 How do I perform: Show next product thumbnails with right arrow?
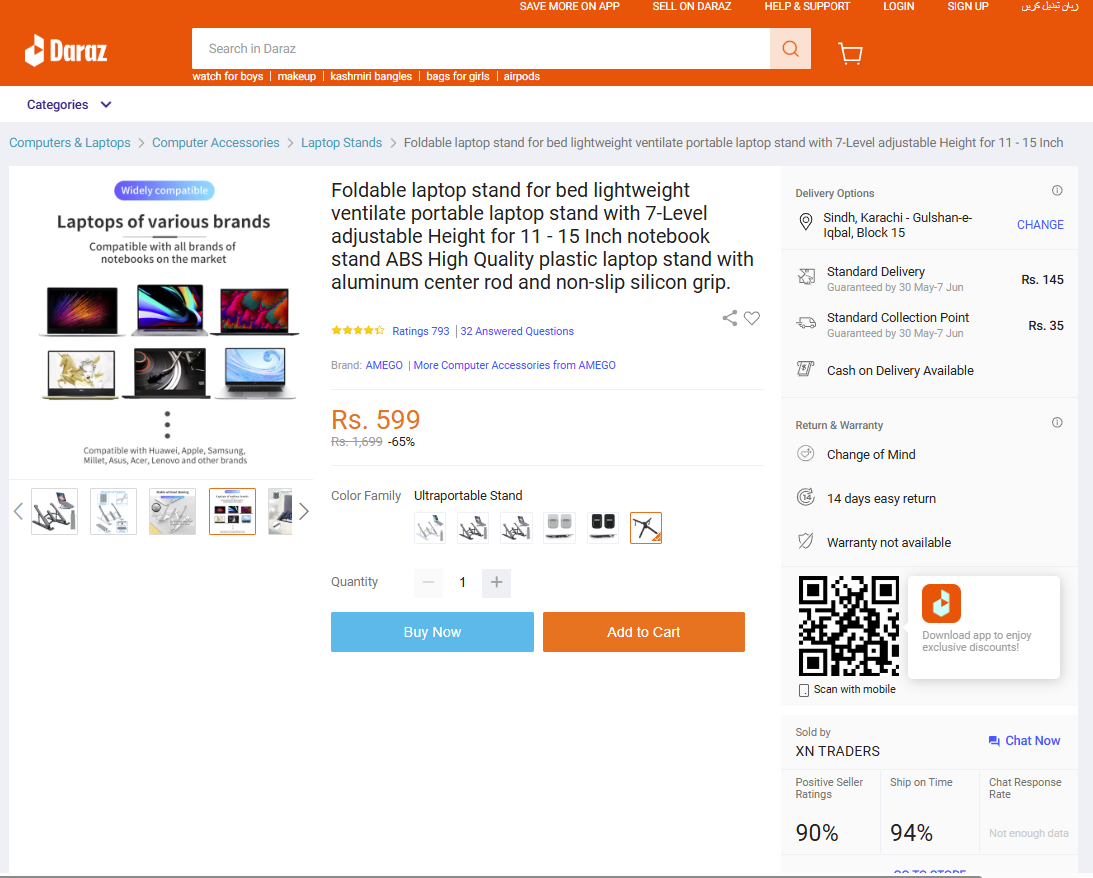304,511
